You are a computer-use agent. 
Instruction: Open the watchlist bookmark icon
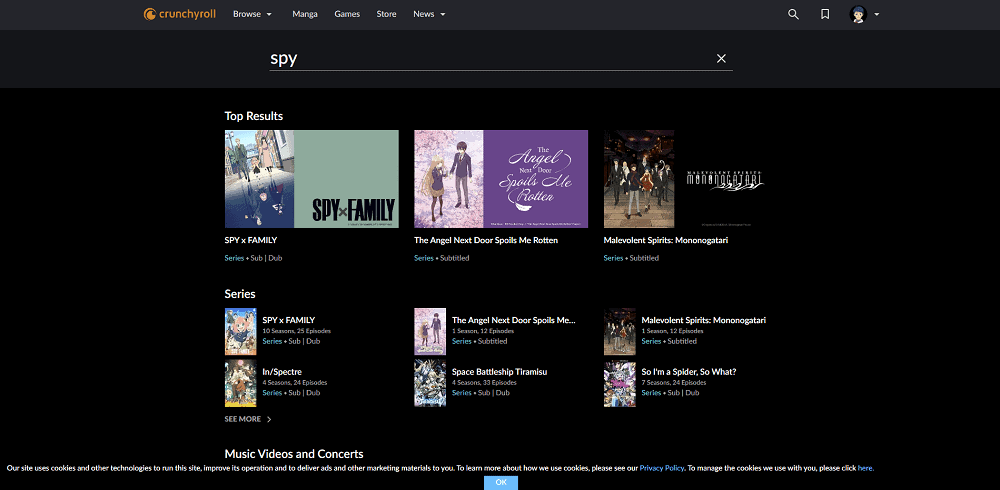[825, 14]
